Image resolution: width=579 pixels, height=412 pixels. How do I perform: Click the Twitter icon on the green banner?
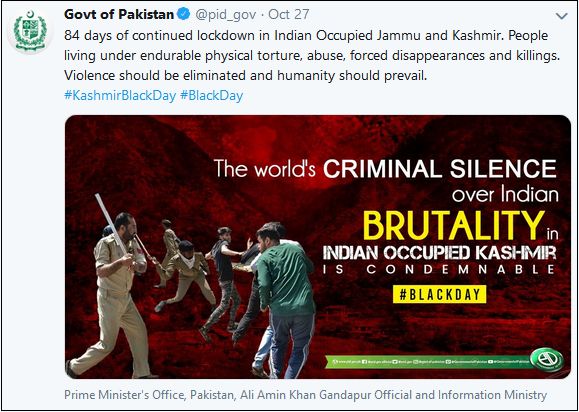point(395,362)
